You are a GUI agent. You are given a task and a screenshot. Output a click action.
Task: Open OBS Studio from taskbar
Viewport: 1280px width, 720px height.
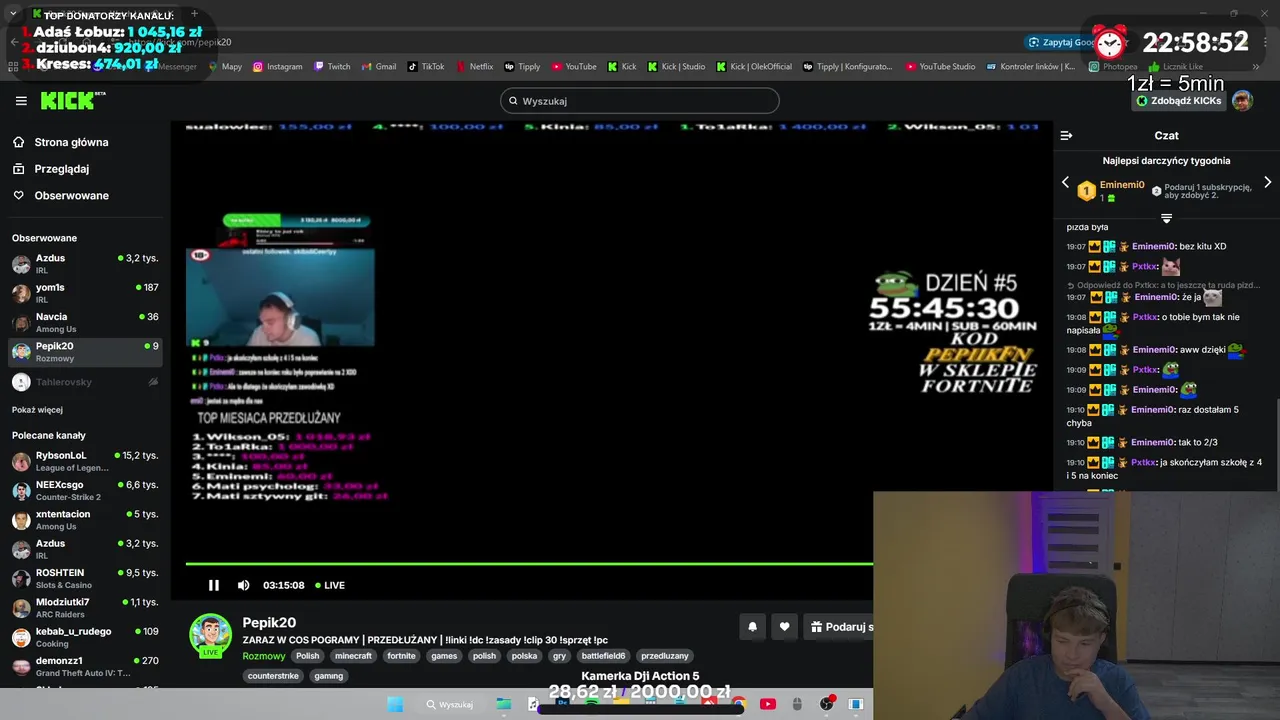tap(826, 704)
